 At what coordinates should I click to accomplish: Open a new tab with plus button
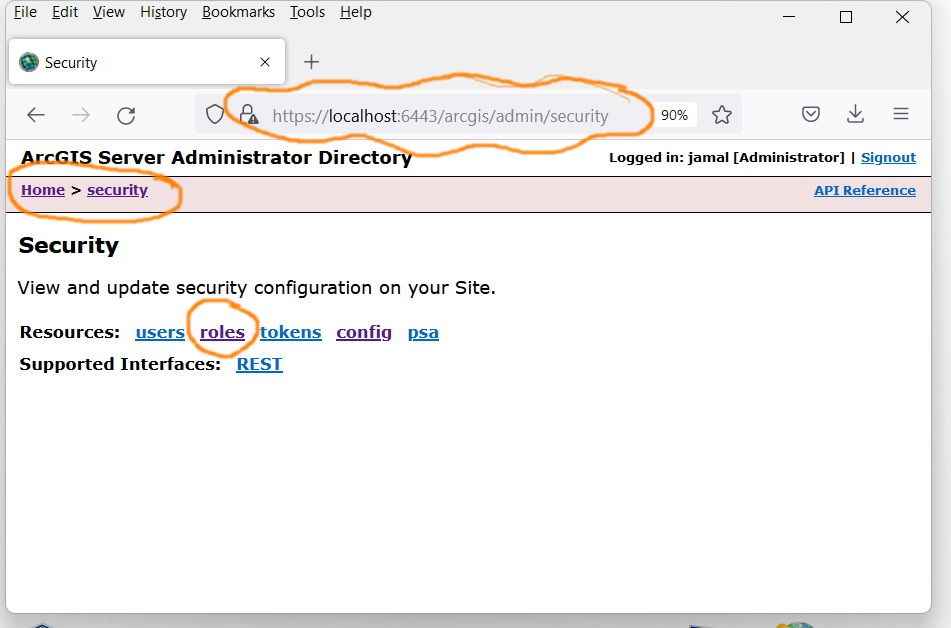pyautogui.click(x=311, y=62)
